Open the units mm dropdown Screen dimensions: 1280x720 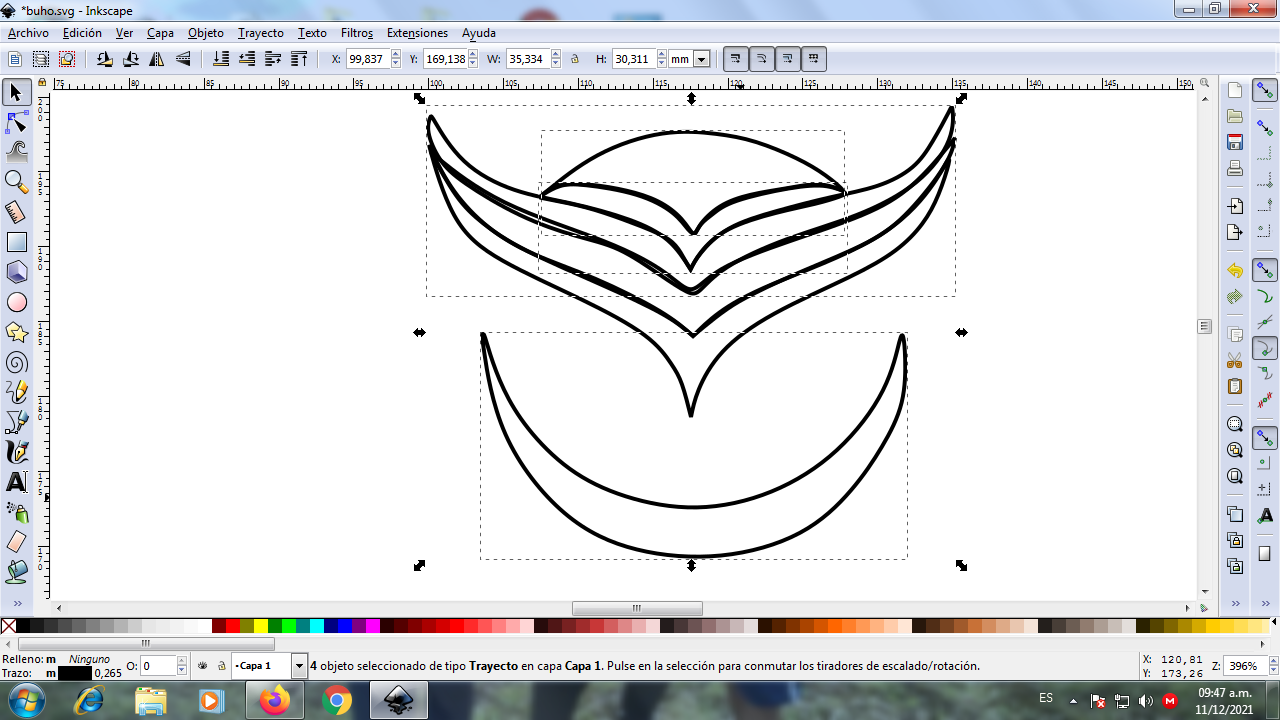(701, 59)
